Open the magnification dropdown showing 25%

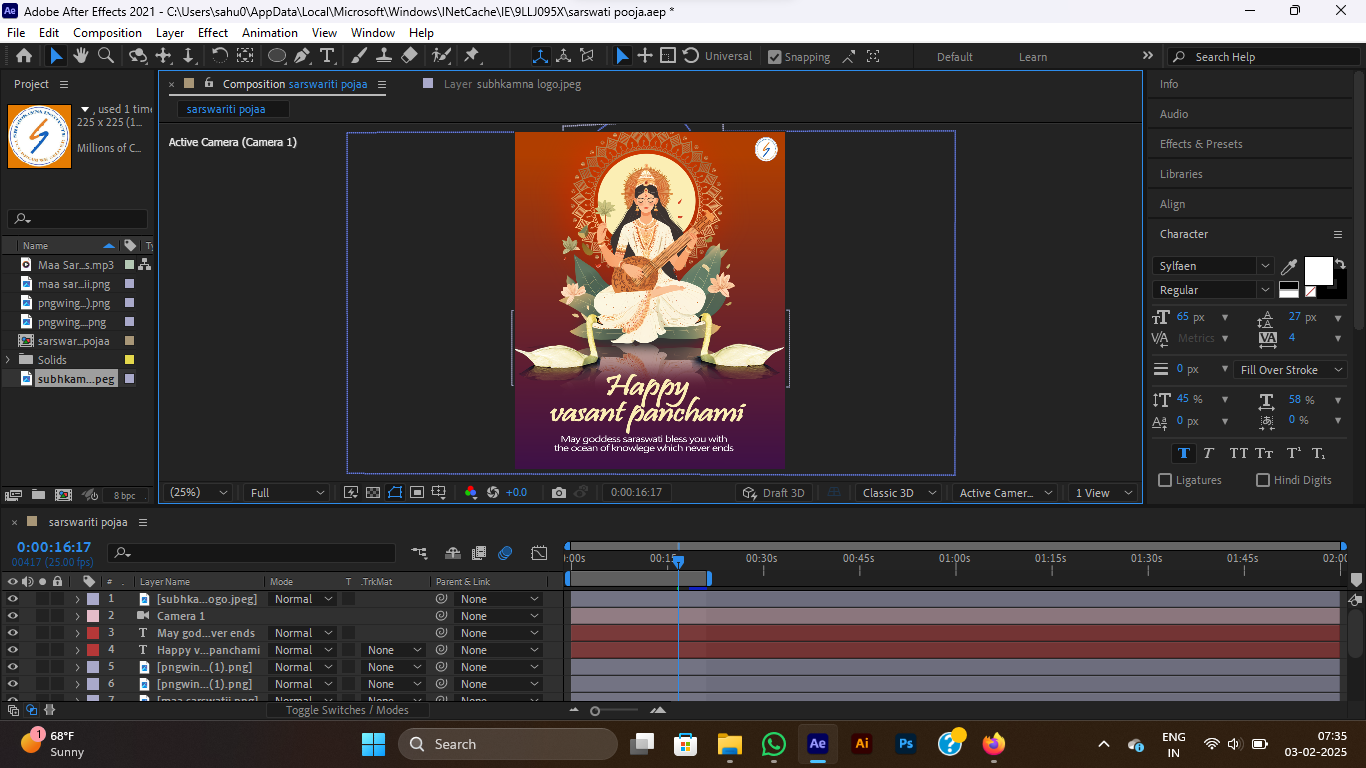pyautogui.click(x=198, y=493)
